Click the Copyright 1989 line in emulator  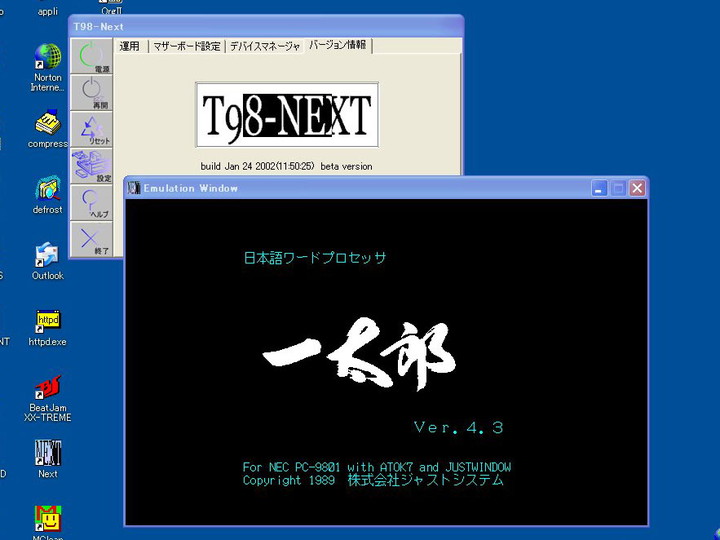coord(373,481)
